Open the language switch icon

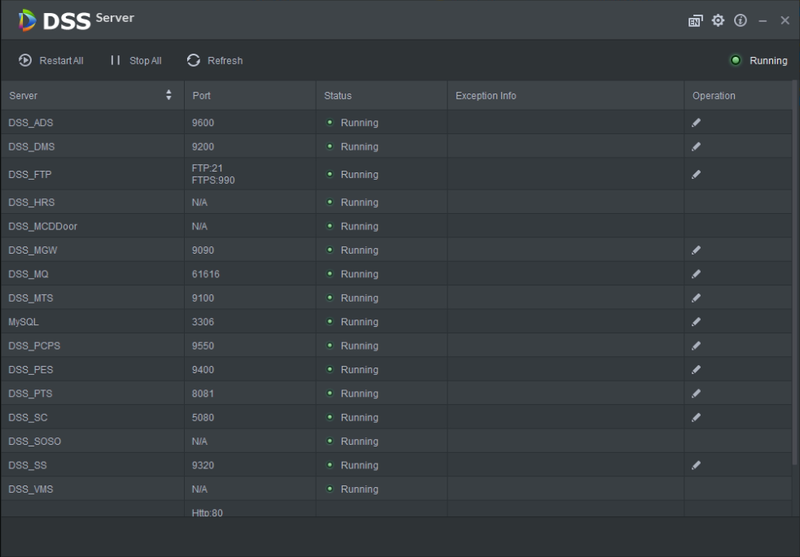click(x=695, y=20)
